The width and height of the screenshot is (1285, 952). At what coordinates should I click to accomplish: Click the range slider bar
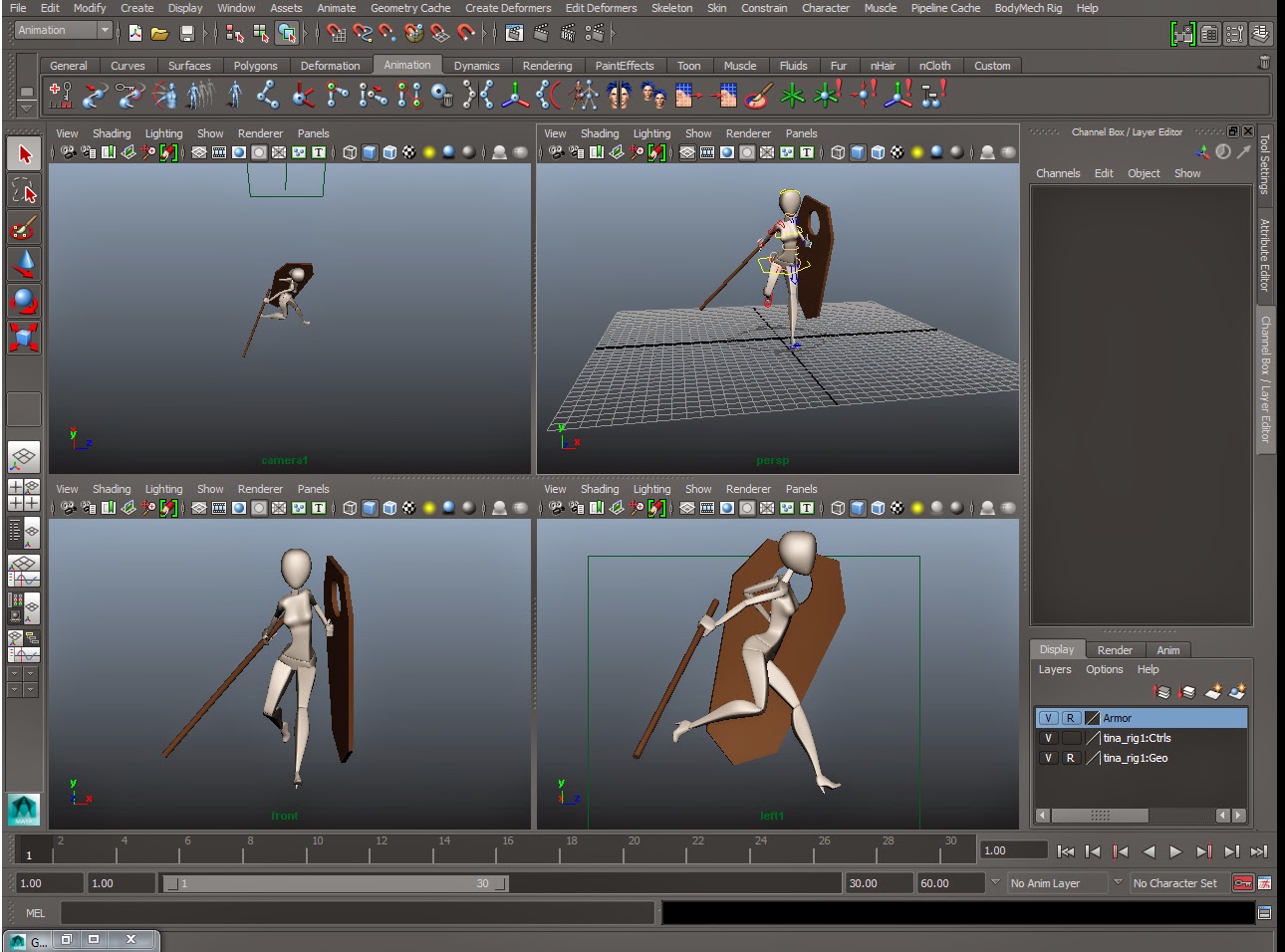pyautogui.click(x=335, y=883)
